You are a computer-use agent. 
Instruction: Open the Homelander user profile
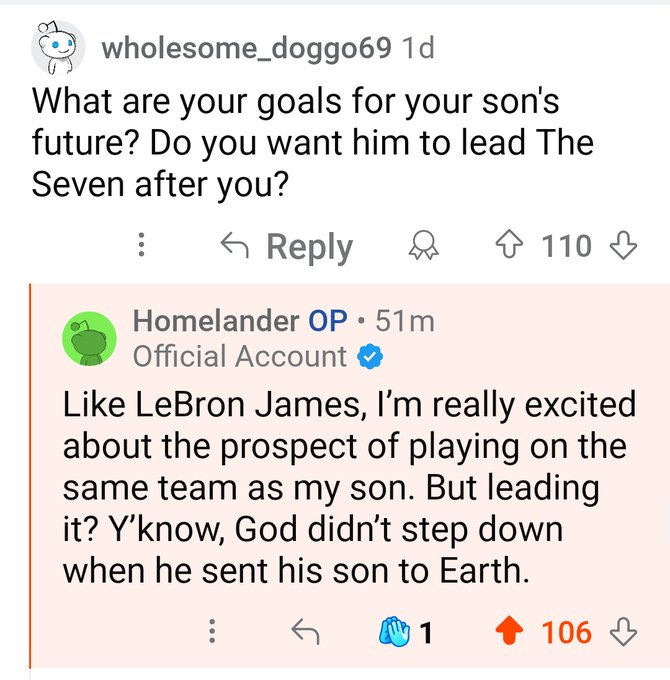[215, 321]
